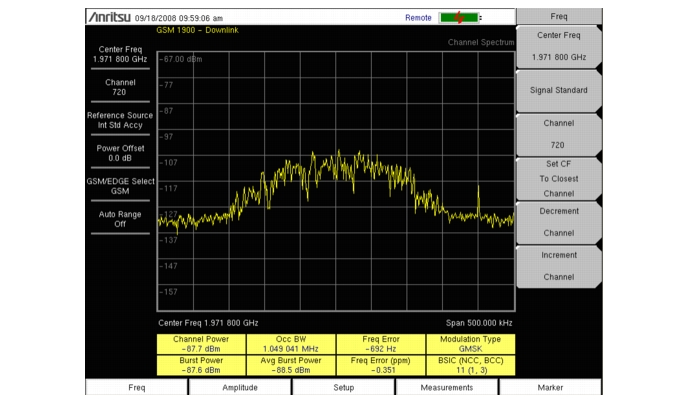Viewport: 689px width, 402px height.
Task: Click the Span 500.000 kHz label
Action: click(479, 323)
